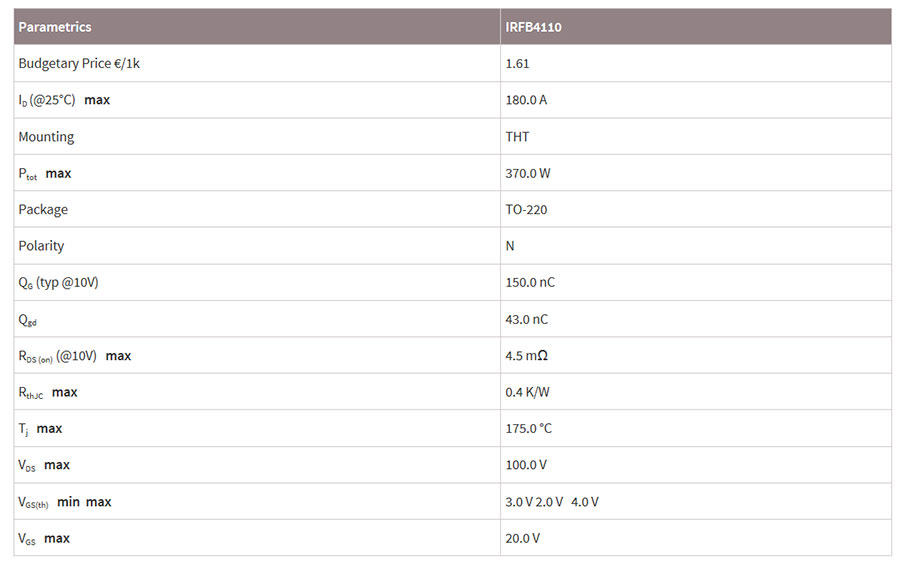900x564 pixels.
Task: Click the ID (@25°C) max parameter
Action: [x=64, y=100]
